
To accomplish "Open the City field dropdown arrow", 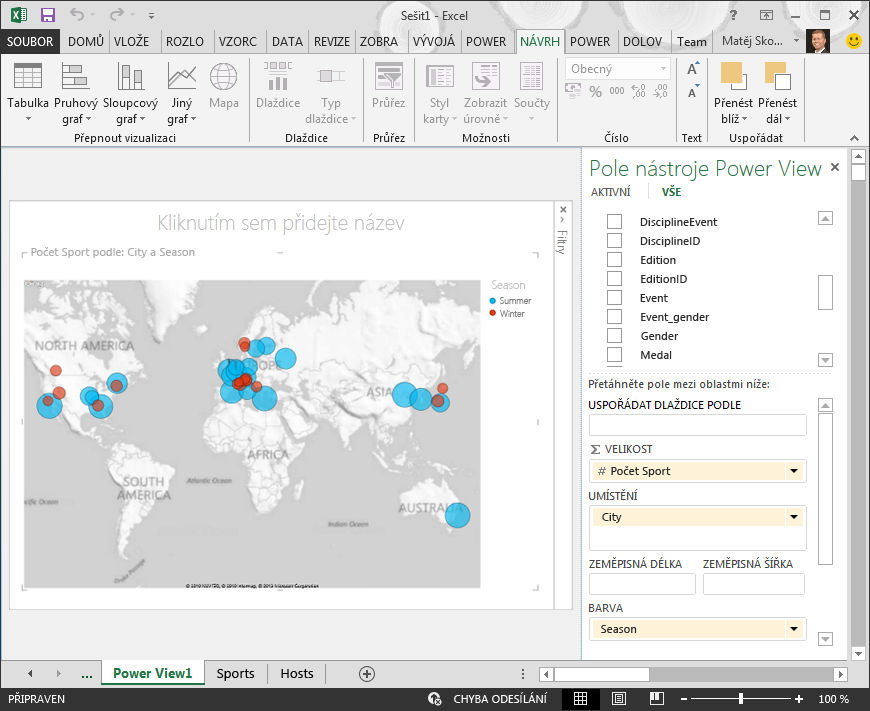I will click(x=794, y=517).
